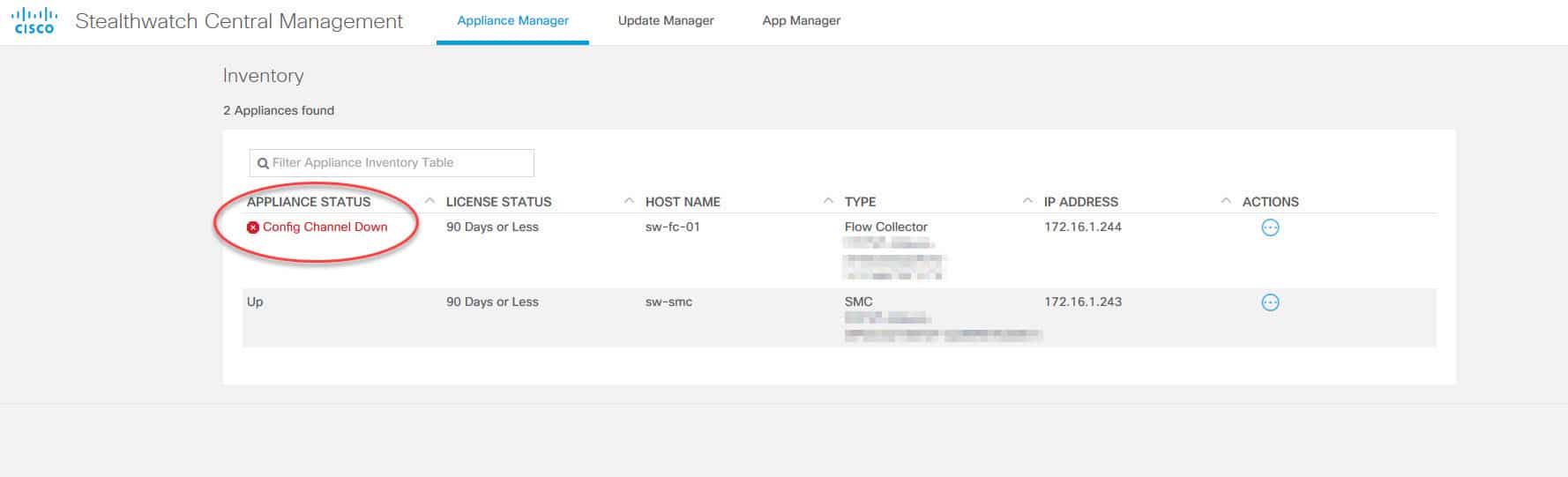The height and width of the screenshot is (477, 1568).
Task: Click IP address 172.16.1.243
Action: click(1083, 302)
